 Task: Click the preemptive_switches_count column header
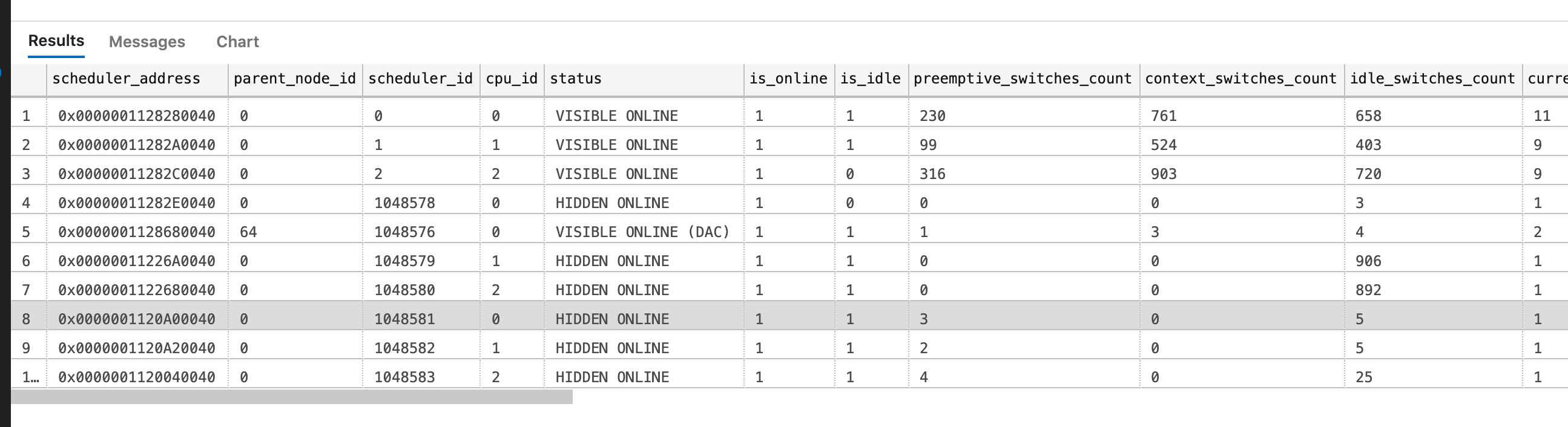click(1022, 79)
